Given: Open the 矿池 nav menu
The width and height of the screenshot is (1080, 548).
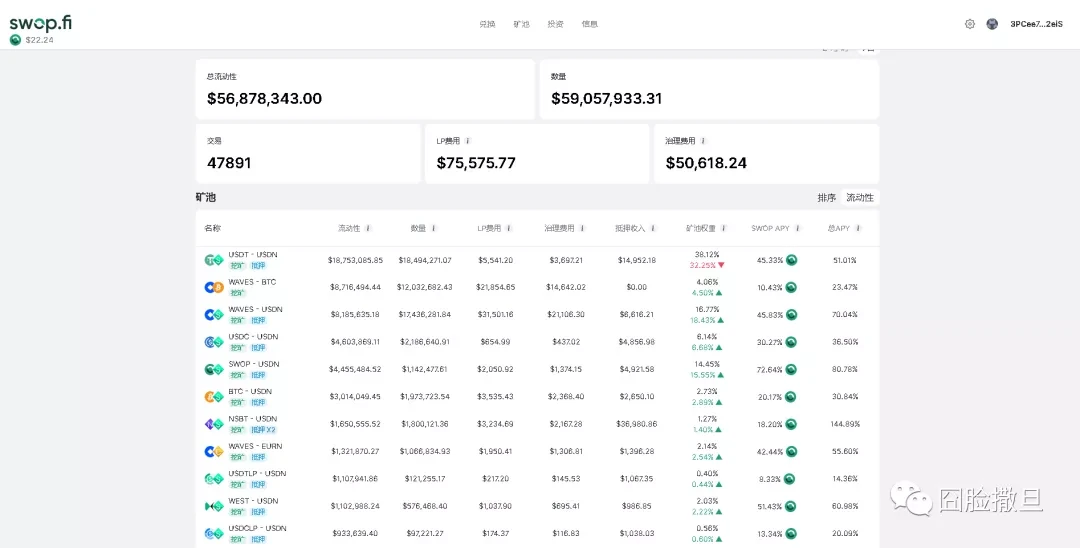Looking at the screenshot, I should click(521, 24).
